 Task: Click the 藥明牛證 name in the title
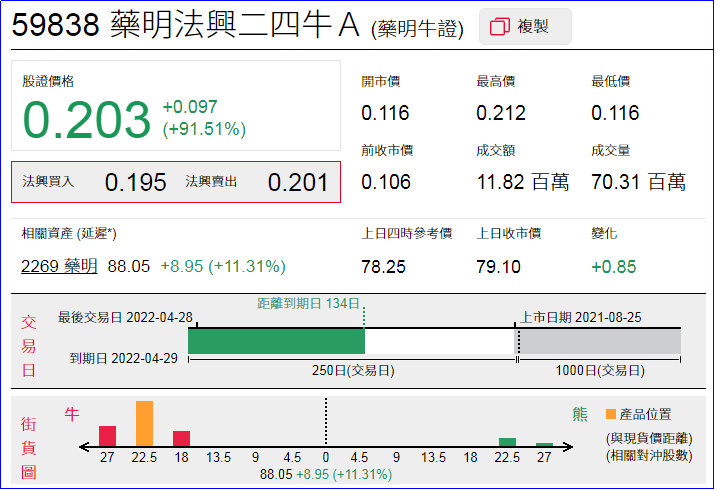(417, 30)
